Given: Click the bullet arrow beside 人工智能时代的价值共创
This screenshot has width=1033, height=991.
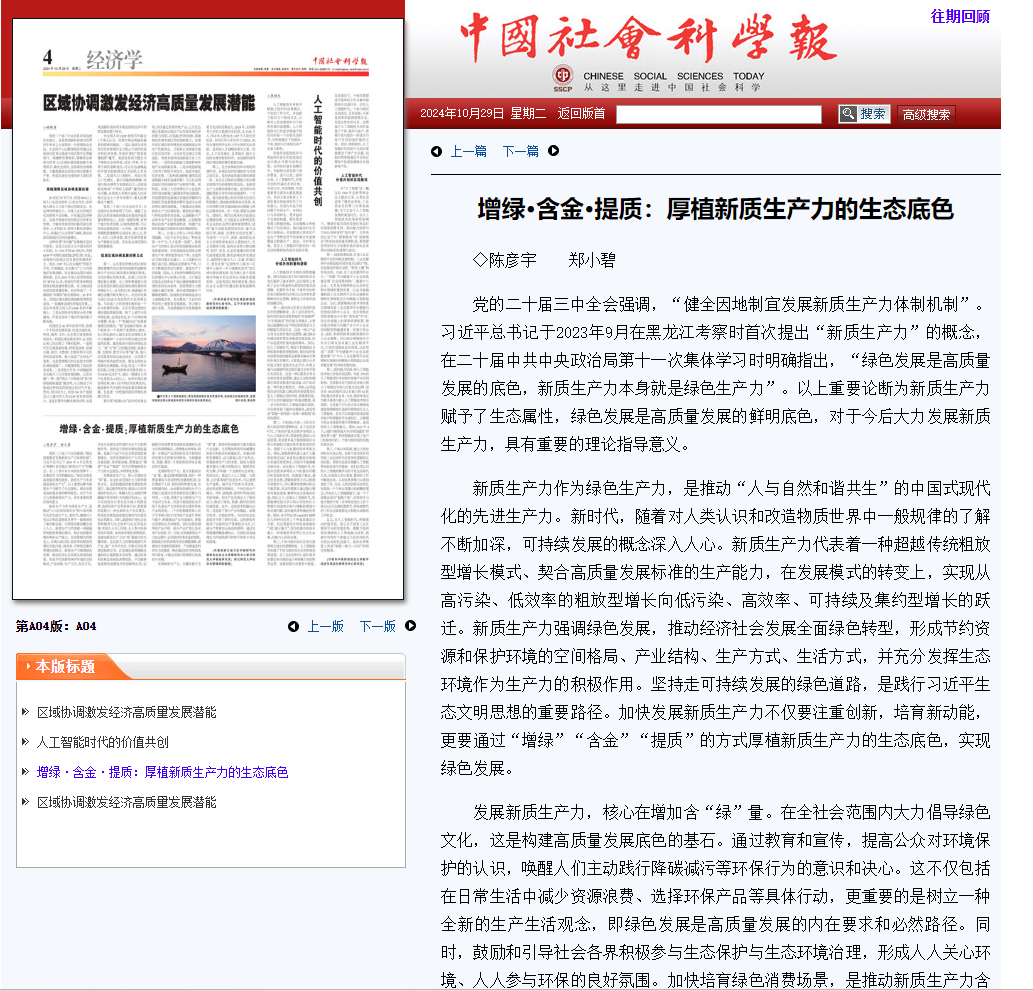Looking at the screenshot, I should click(25, 742).
